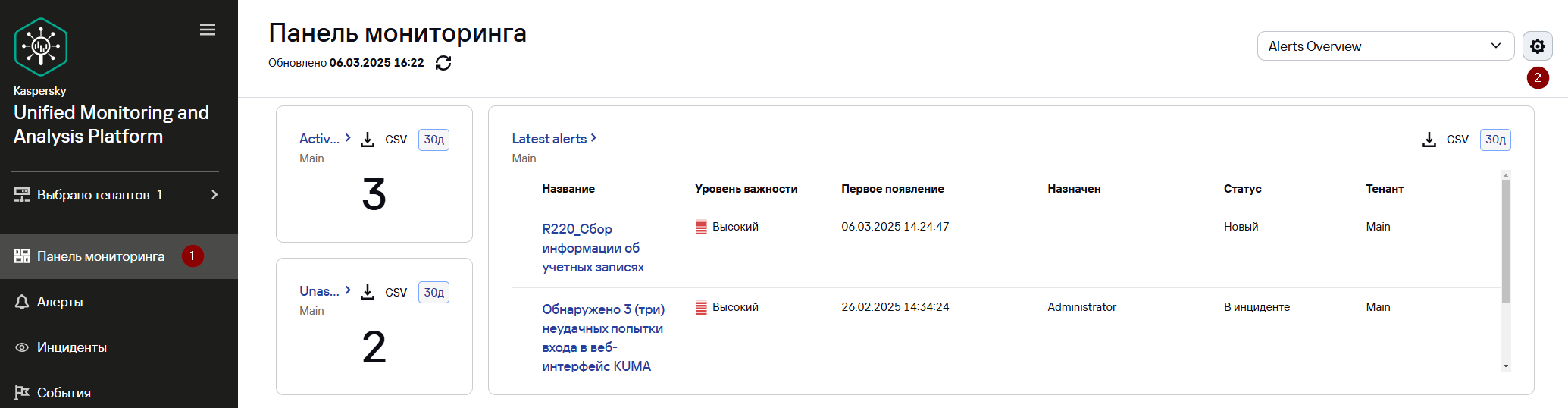1568x408 pixels.
Task: Refresh dashboard using the circular arrows icon
Action: pos(443,63)
